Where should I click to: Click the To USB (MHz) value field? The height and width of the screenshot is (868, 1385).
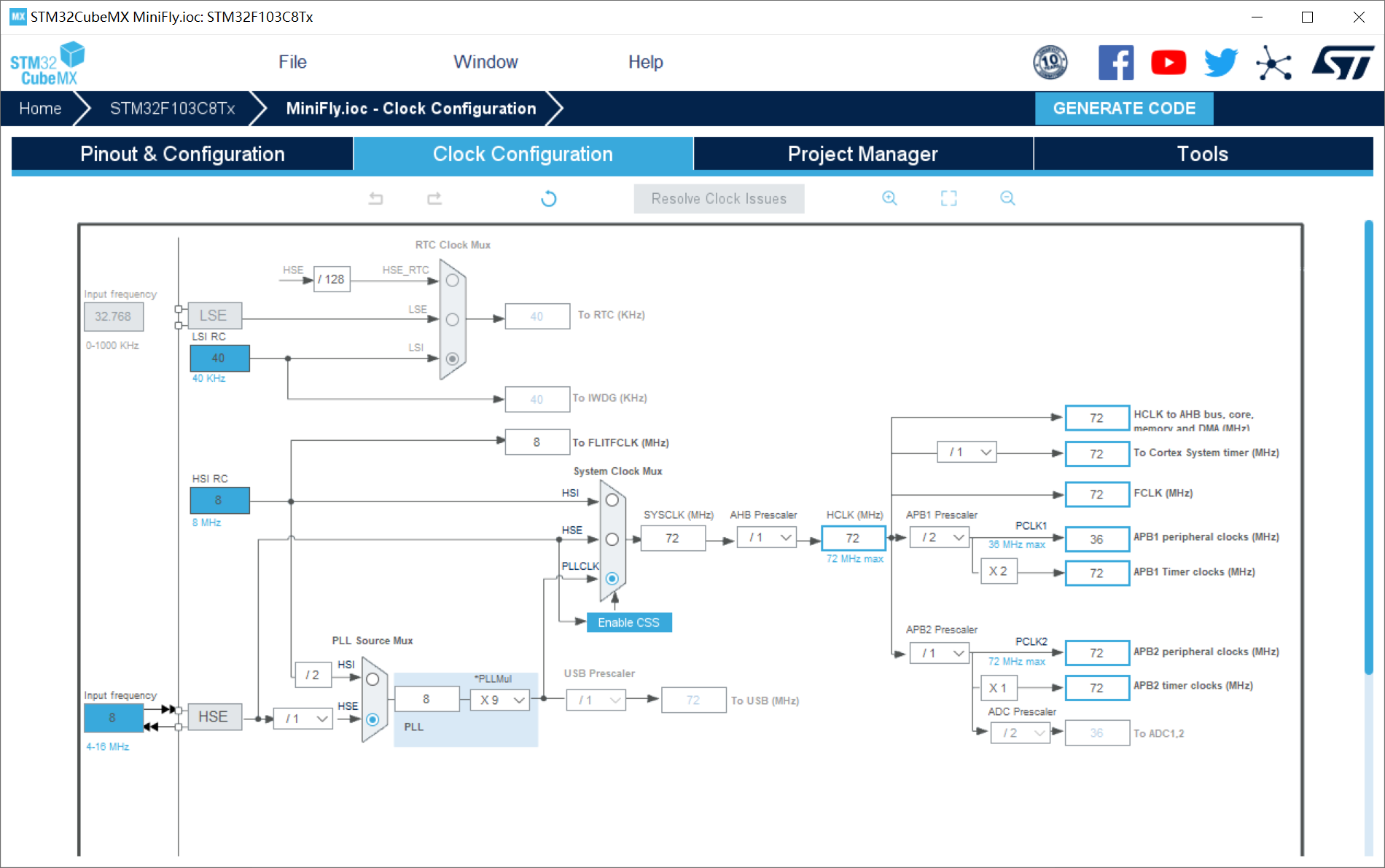tap(693, 700)
